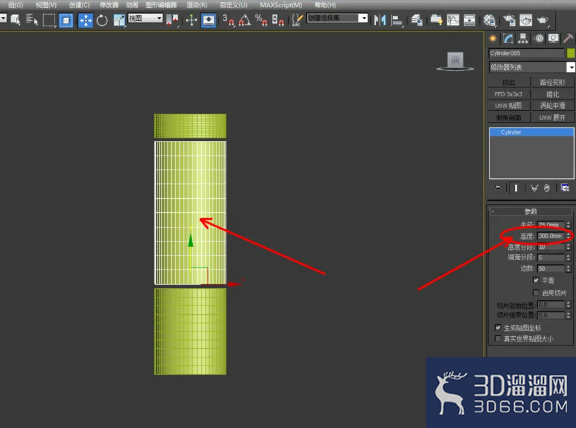The image size is (576, 428).
Task: Open the Rendered Frame Window icon
Action: point(526,20)
